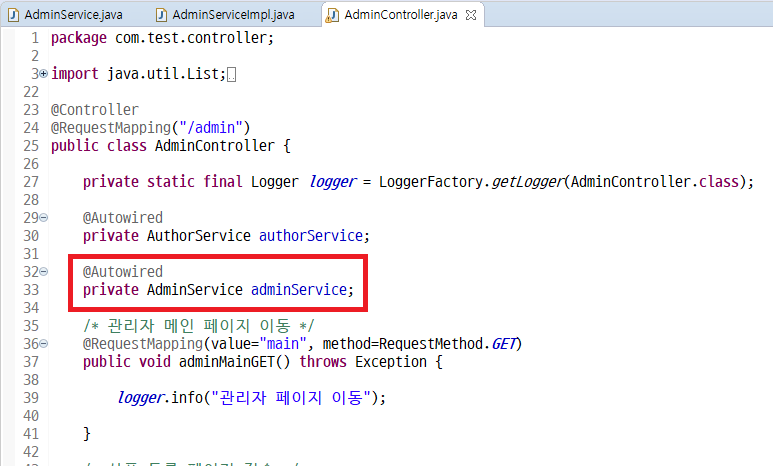The height and width of the screenshot is (466, 773).
Task: Collapse the adminMainGET method on line 36
Action: [43, 344]
